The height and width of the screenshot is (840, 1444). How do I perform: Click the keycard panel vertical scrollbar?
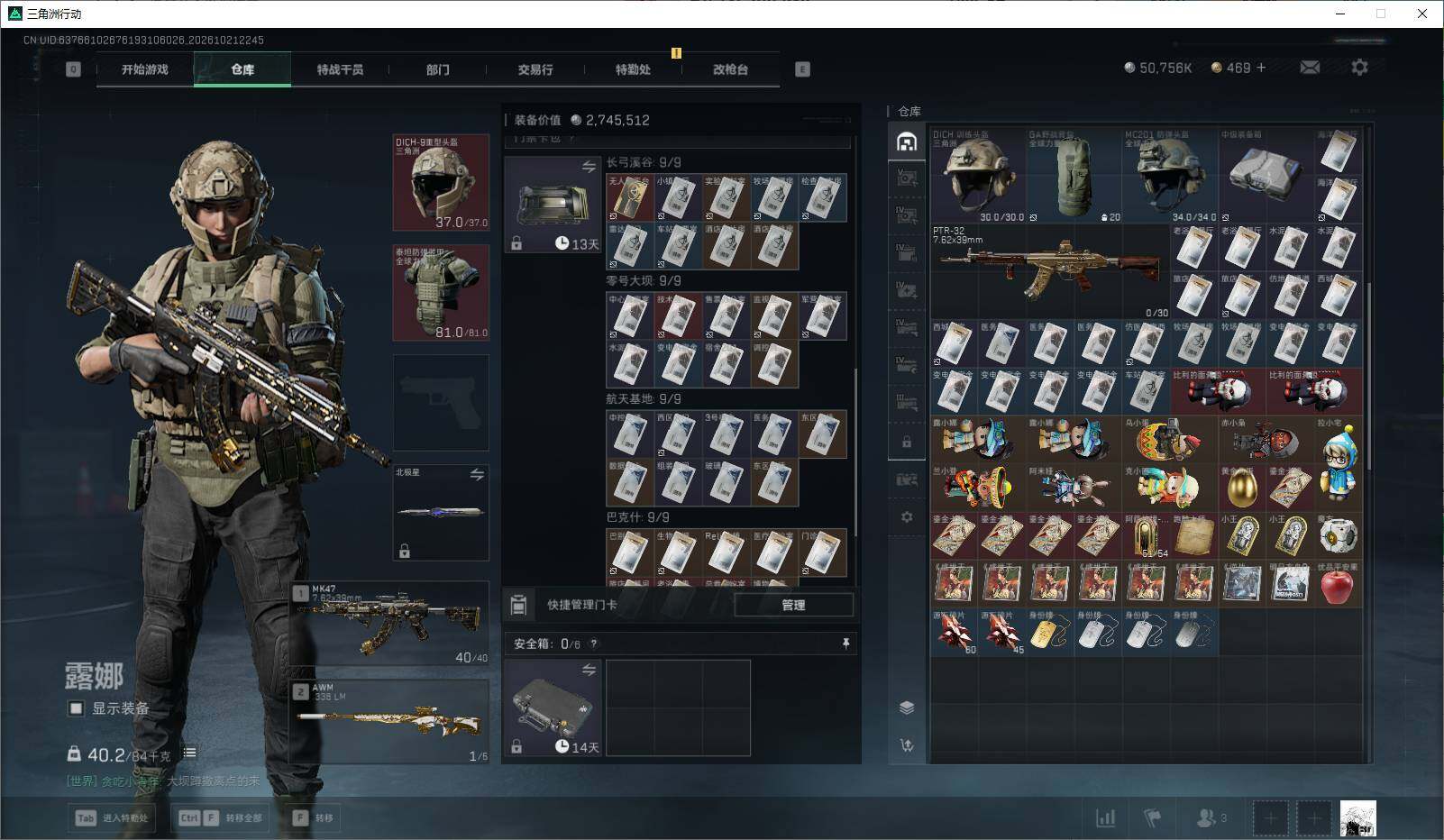[x=855, y=451]
